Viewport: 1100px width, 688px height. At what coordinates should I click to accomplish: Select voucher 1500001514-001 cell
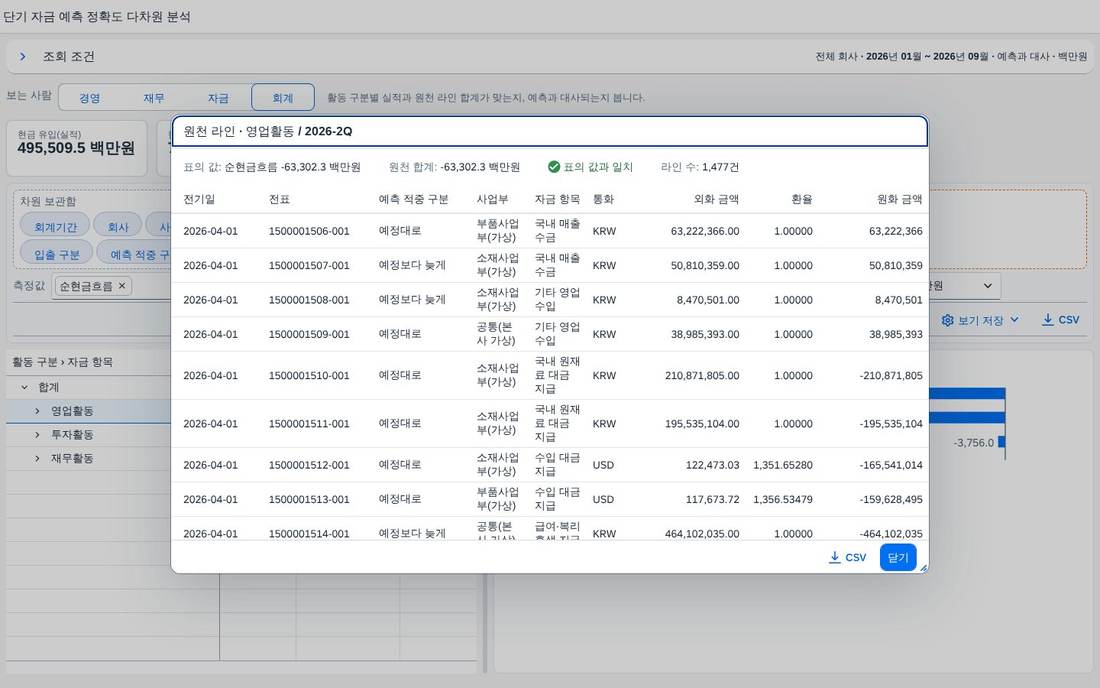[x=309, y=534]
